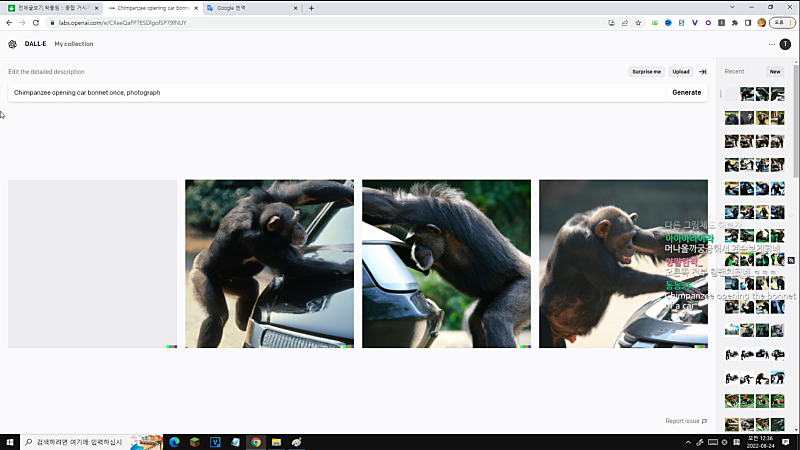800x450 pixels.
Task: Open the purple ring extension icon
Action: [x=708, y=23]
